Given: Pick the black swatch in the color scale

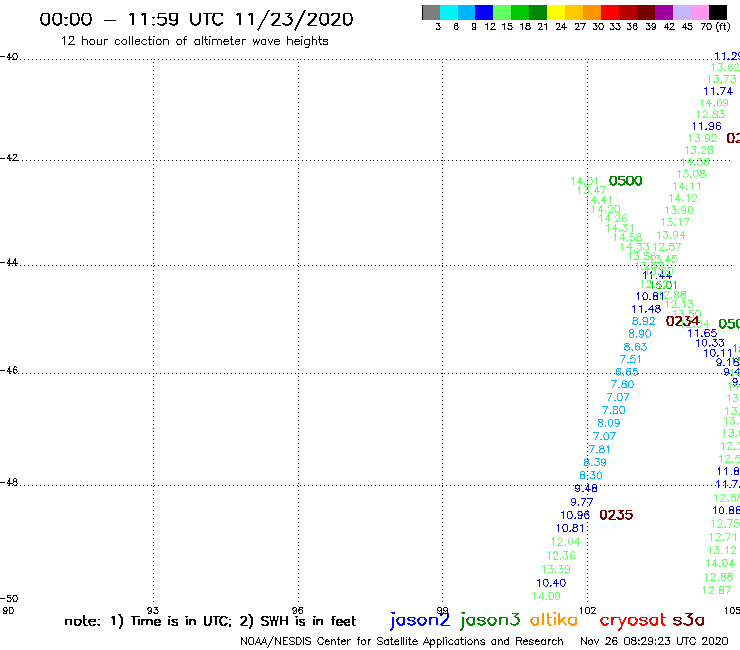Looking at the screenshot, I should [x=718, y=12].
